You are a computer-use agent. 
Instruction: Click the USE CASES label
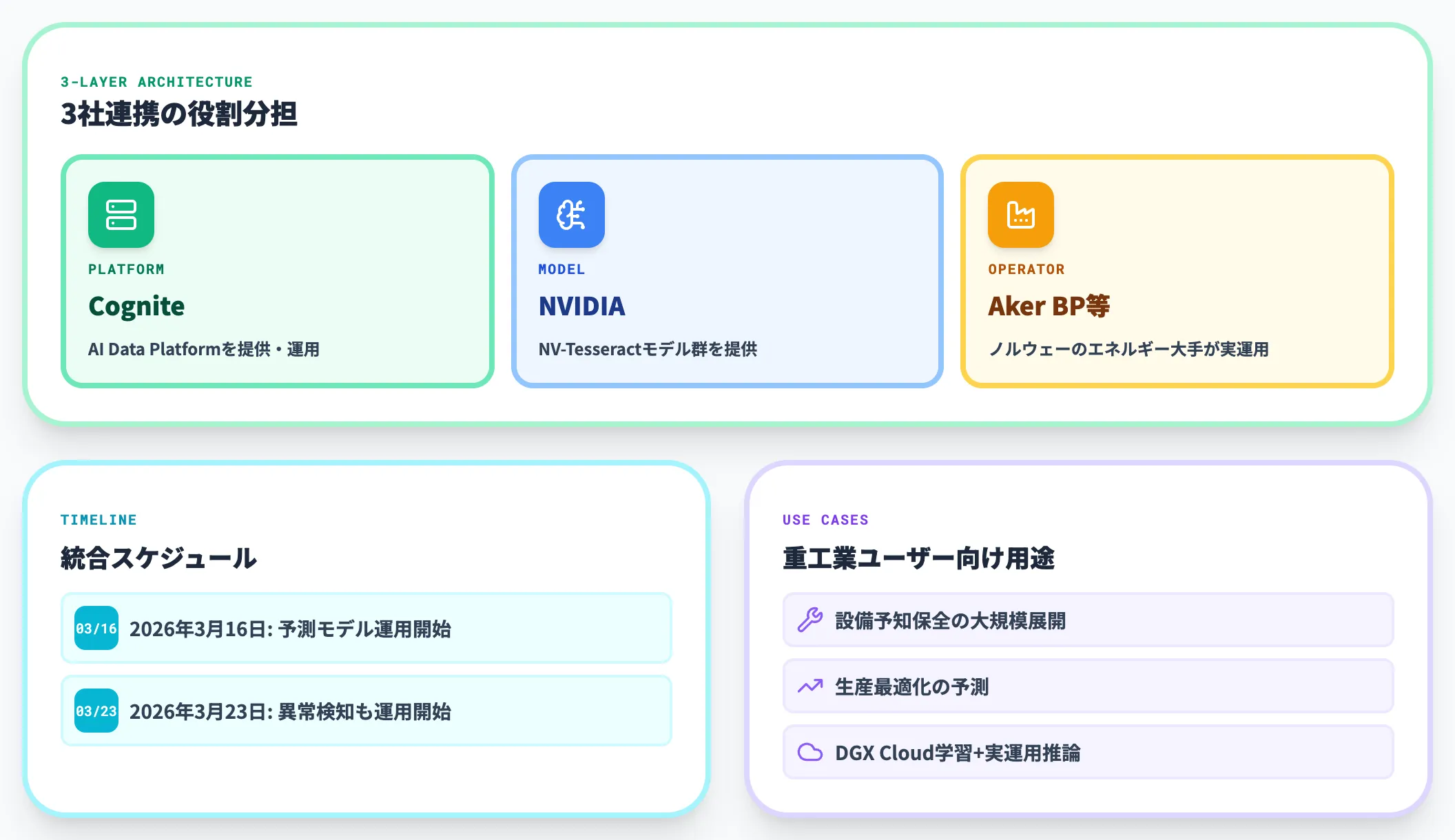pos(825,520)
